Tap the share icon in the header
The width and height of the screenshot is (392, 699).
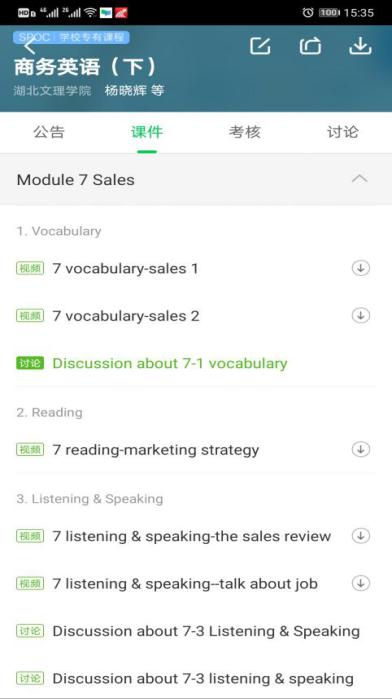click(310, 45)
